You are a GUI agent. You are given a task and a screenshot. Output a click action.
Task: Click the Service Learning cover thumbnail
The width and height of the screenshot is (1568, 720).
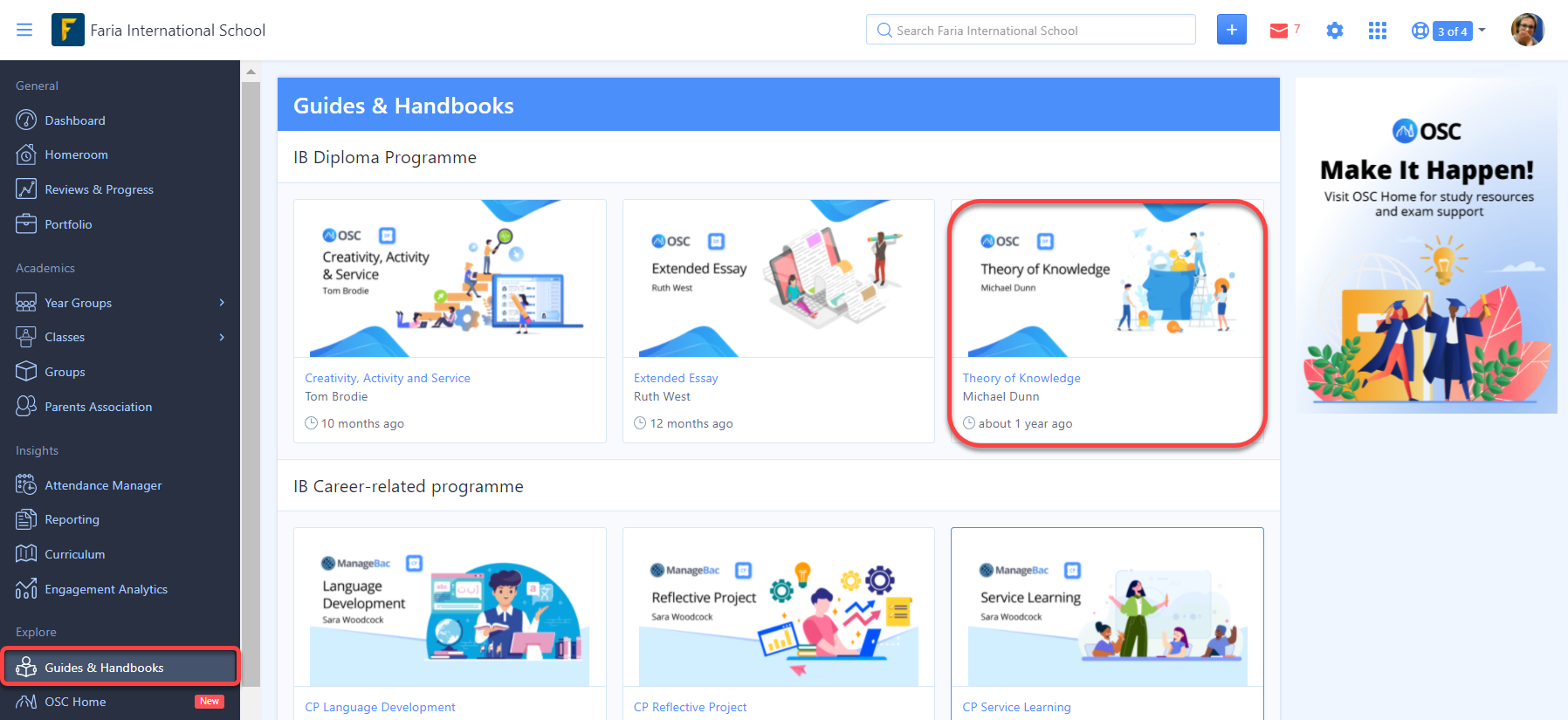point(1107,607)
